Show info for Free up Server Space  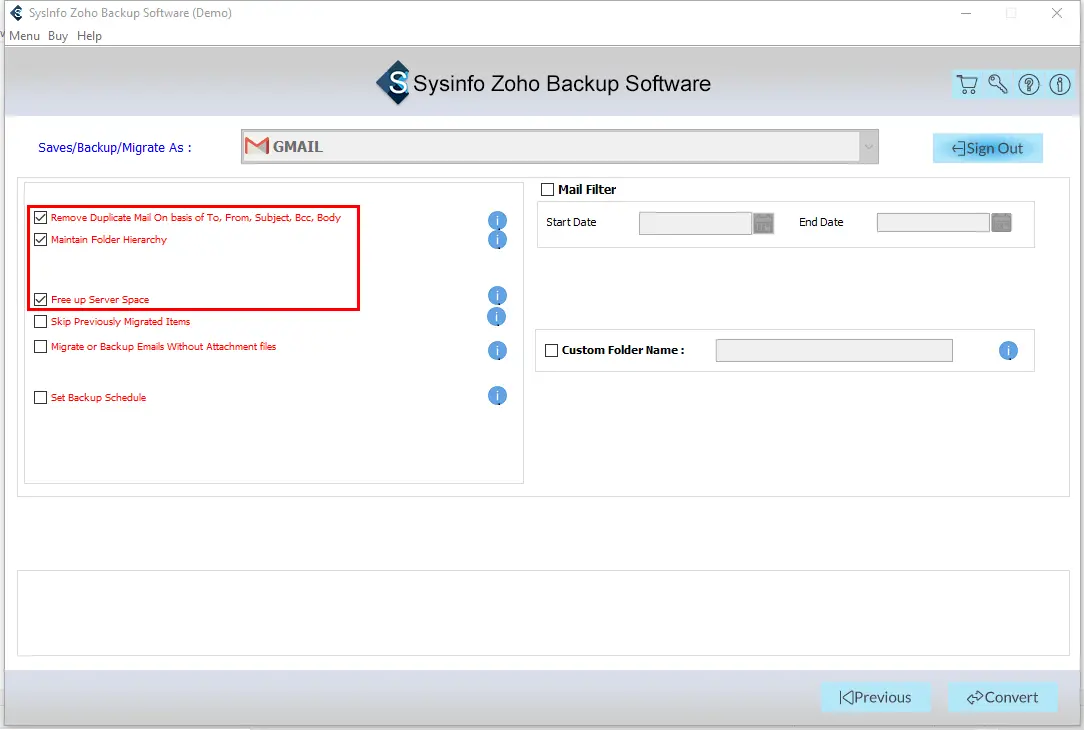497,296
